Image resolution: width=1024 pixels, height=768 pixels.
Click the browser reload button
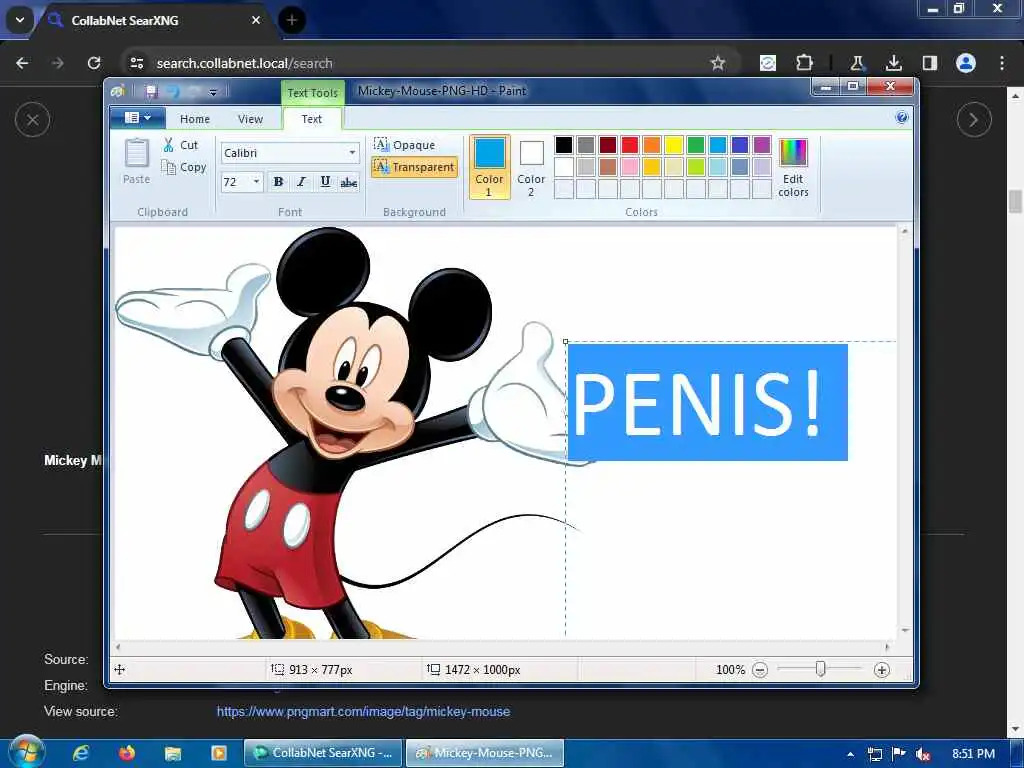tap(94, 63)
